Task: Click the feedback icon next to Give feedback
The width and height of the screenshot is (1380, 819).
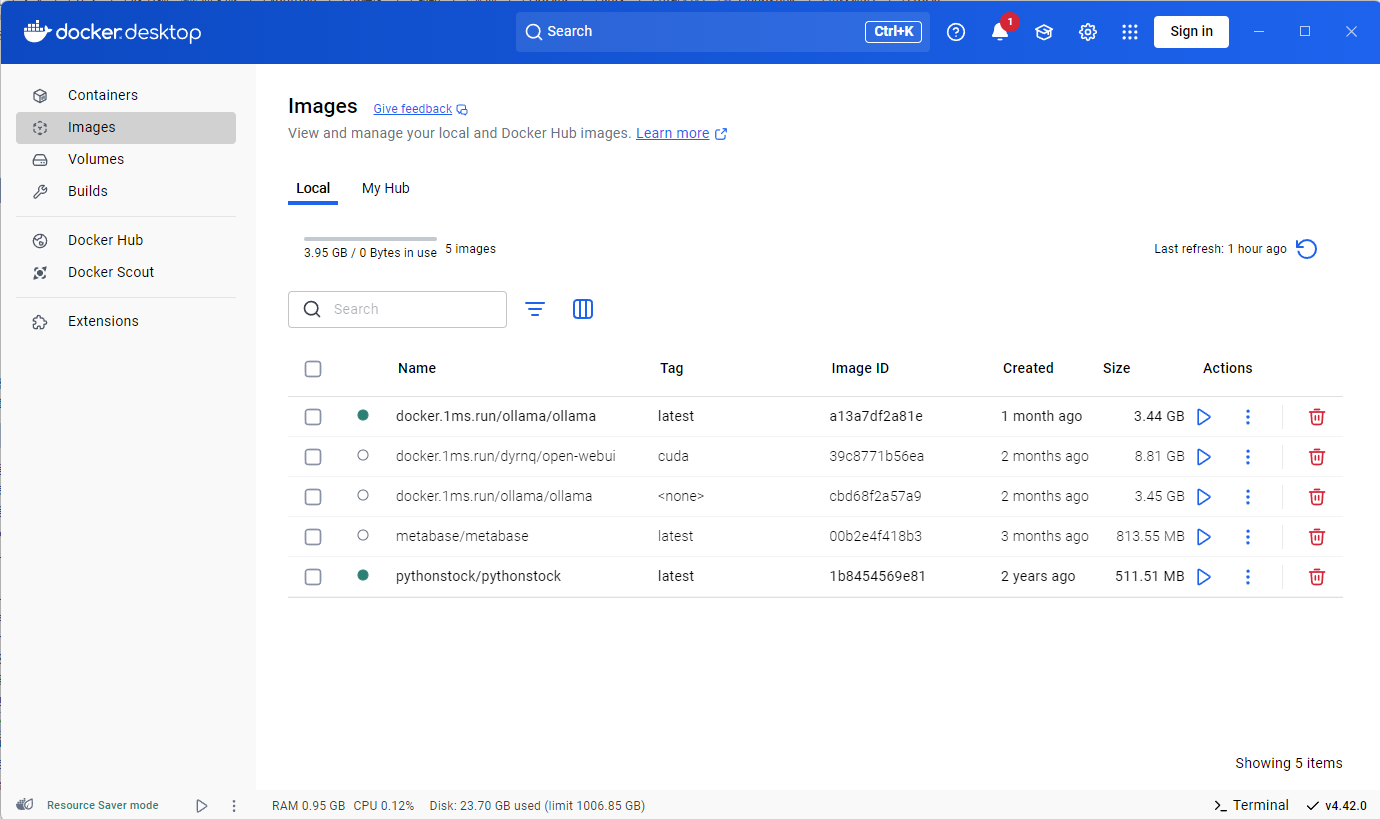Action: point(462,109)
